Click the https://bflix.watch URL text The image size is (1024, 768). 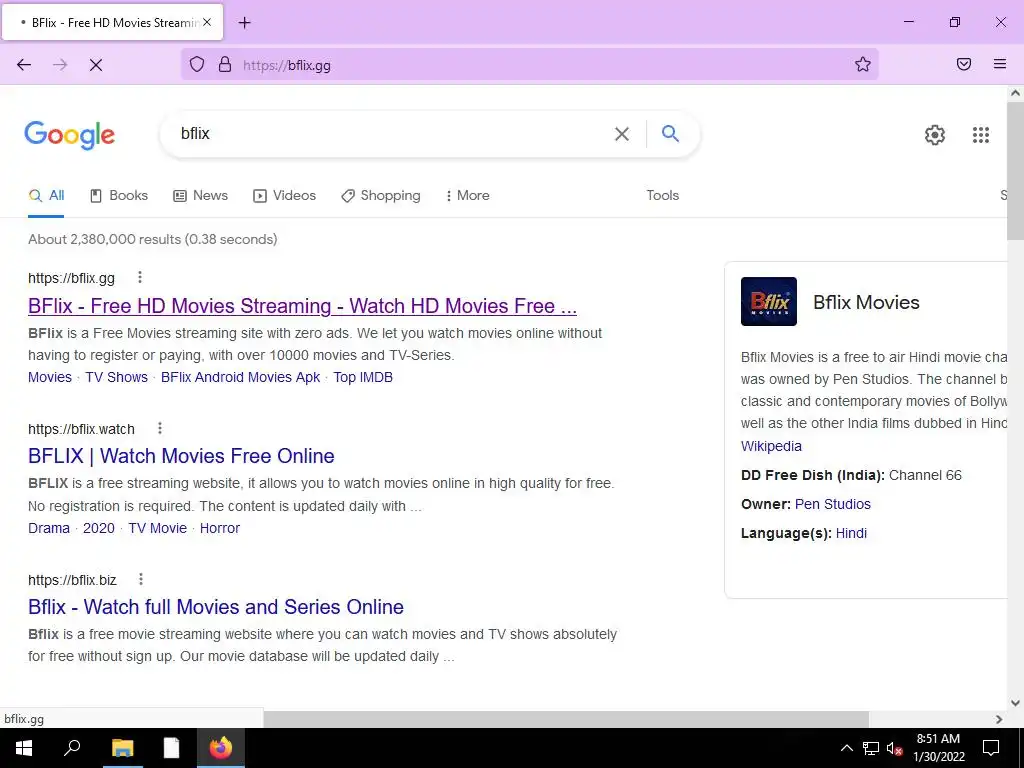click(81, 429)
